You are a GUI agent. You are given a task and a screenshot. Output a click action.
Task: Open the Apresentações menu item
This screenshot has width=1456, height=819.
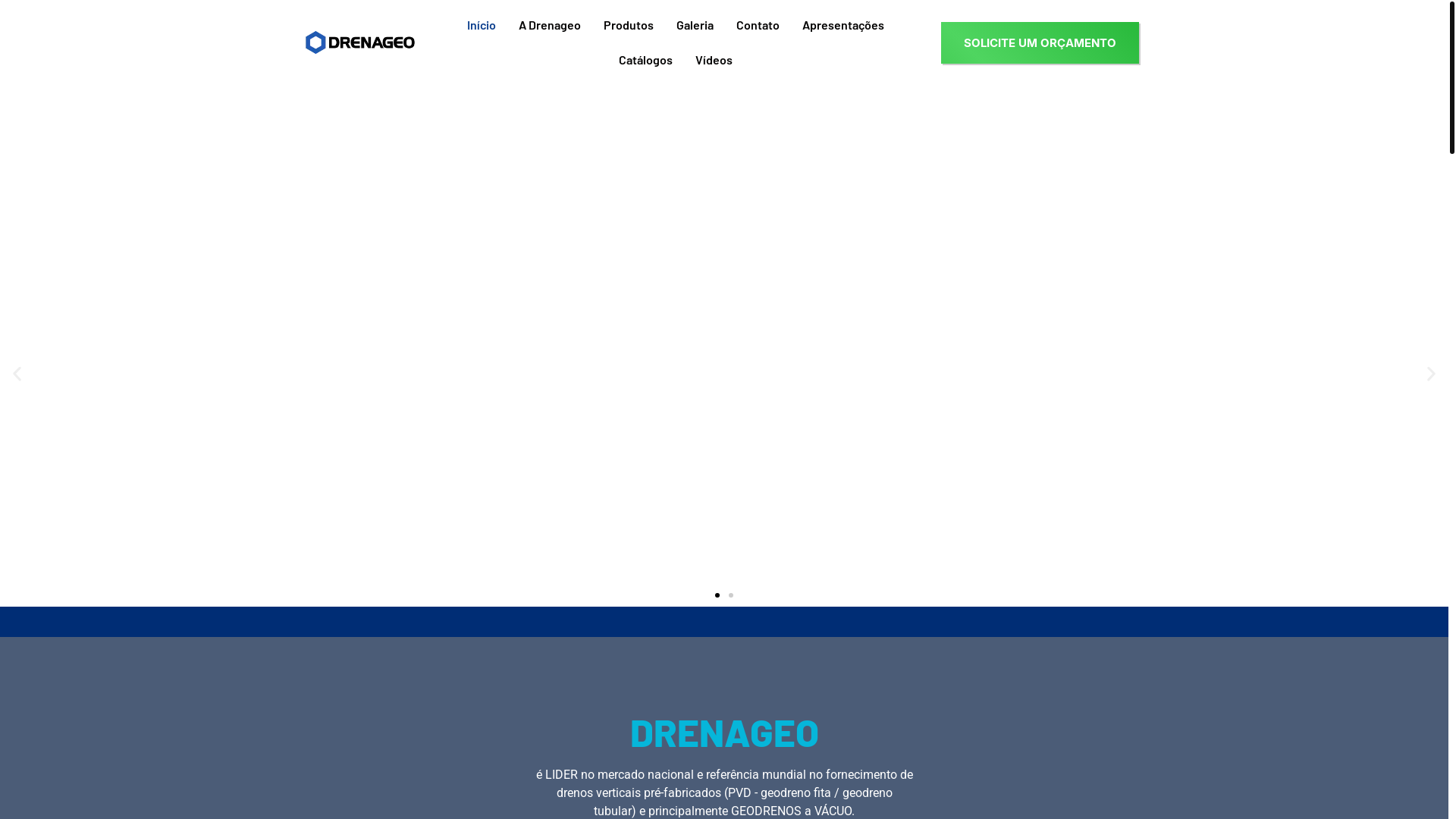(x=843, y=25)
